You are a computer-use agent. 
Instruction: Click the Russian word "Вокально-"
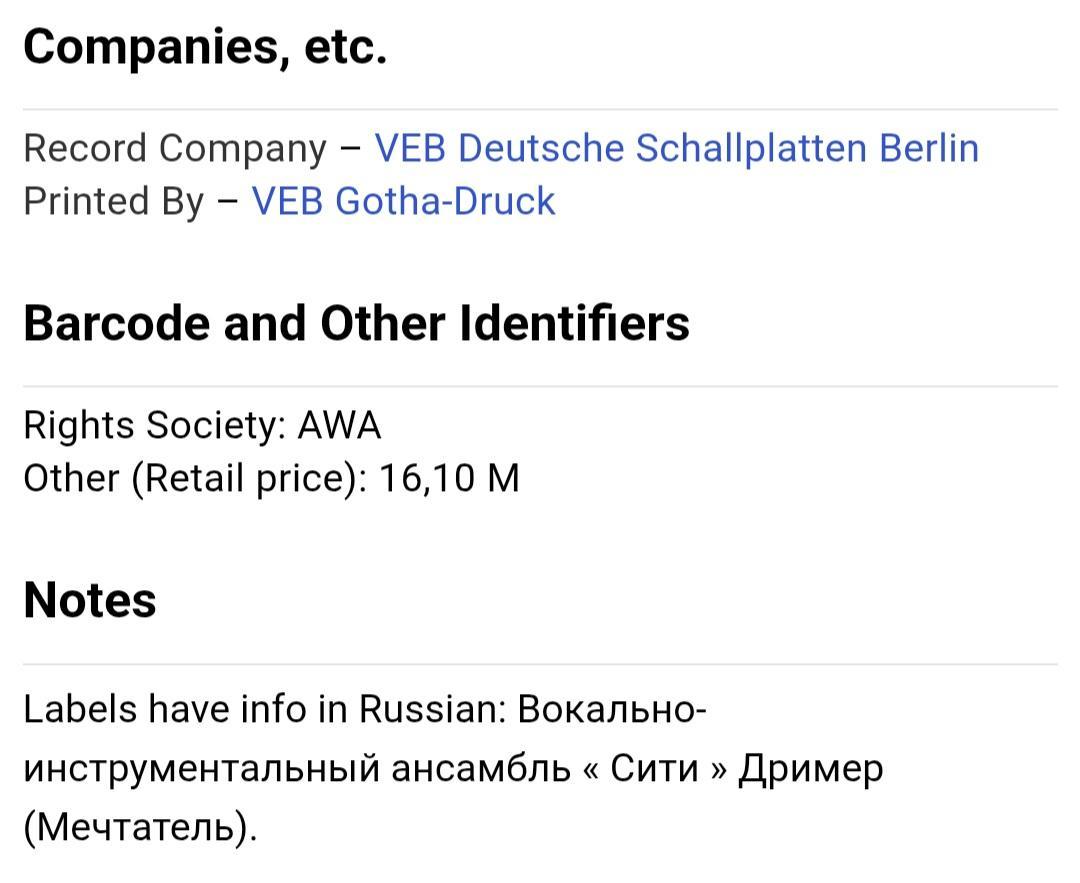click(614, 709)
